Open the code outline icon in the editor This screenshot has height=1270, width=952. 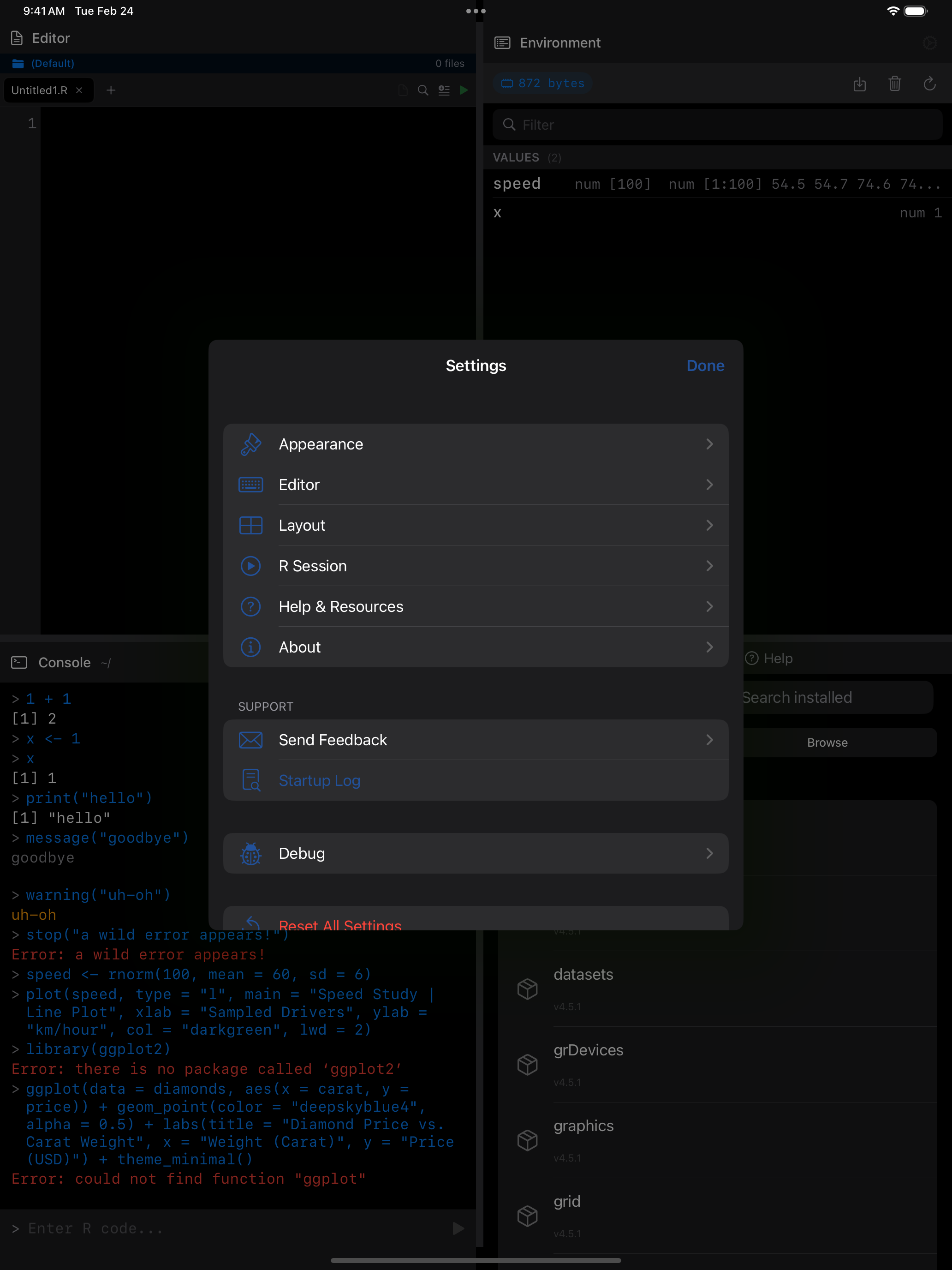tap(444, 90)
